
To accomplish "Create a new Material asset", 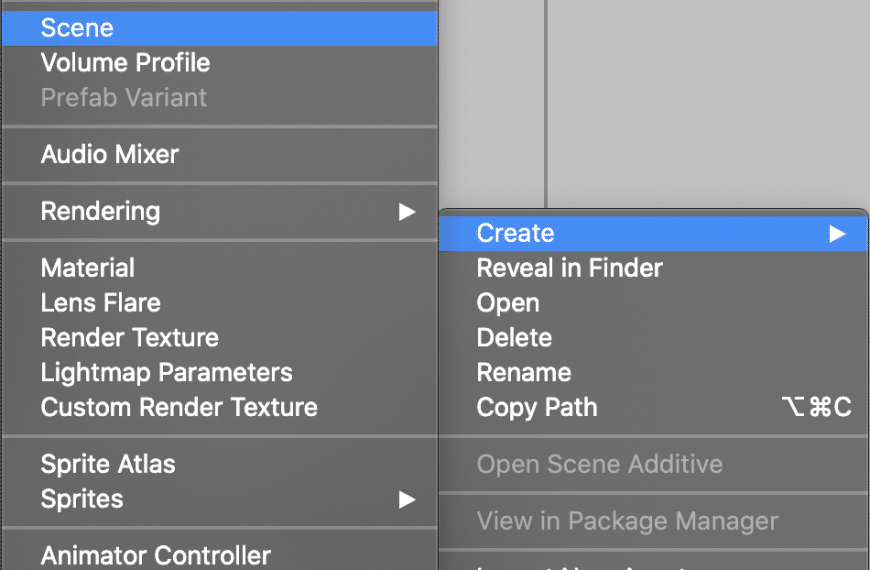I will pyautogui.click(x=220, y=268).
